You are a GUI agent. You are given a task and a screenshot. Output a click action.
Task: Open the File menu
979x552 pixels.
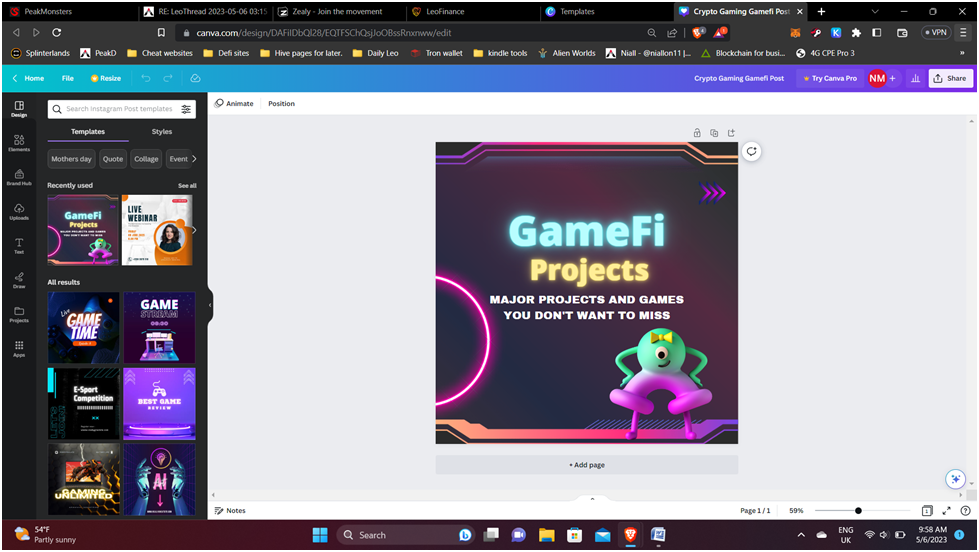[x=67, y=78]
